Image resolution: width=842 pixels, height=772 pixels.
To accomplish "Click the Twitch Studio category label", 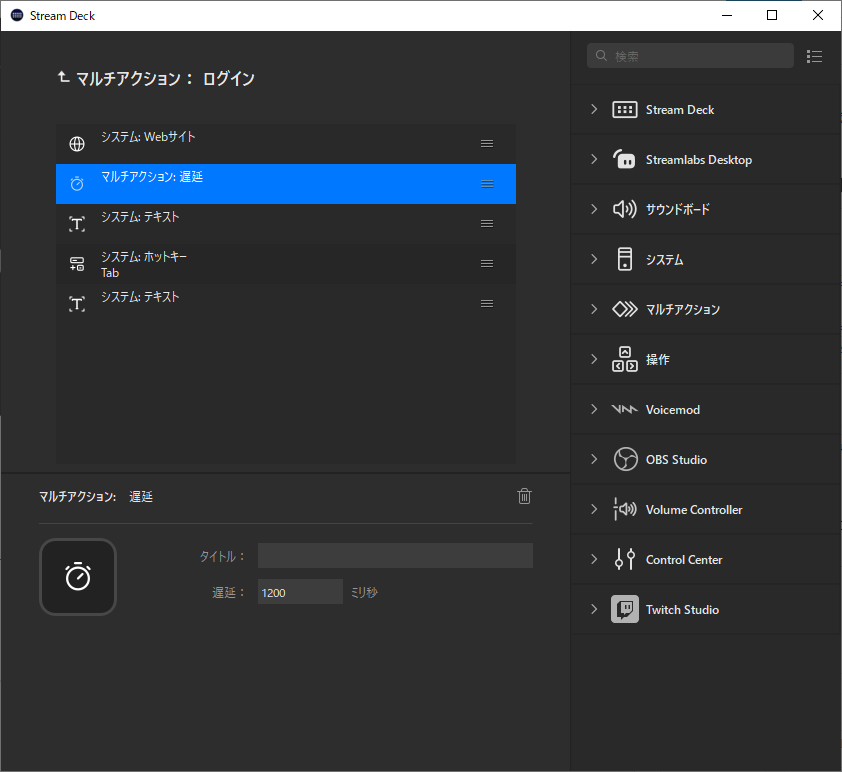I will [x=682, y=609].
